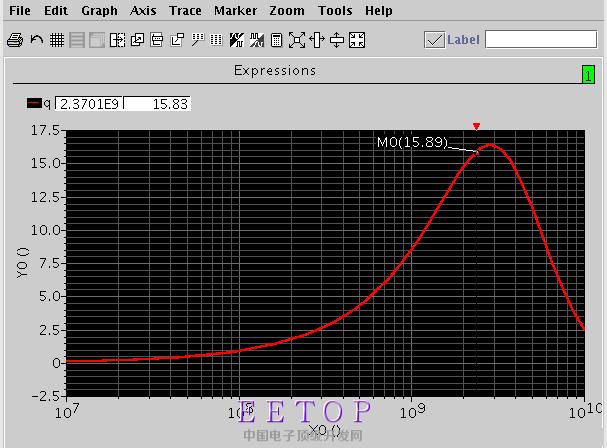Click the 17.5 Y-axis tick label
The height and width of the screenshot is (448, 607).
coord(45,130)
